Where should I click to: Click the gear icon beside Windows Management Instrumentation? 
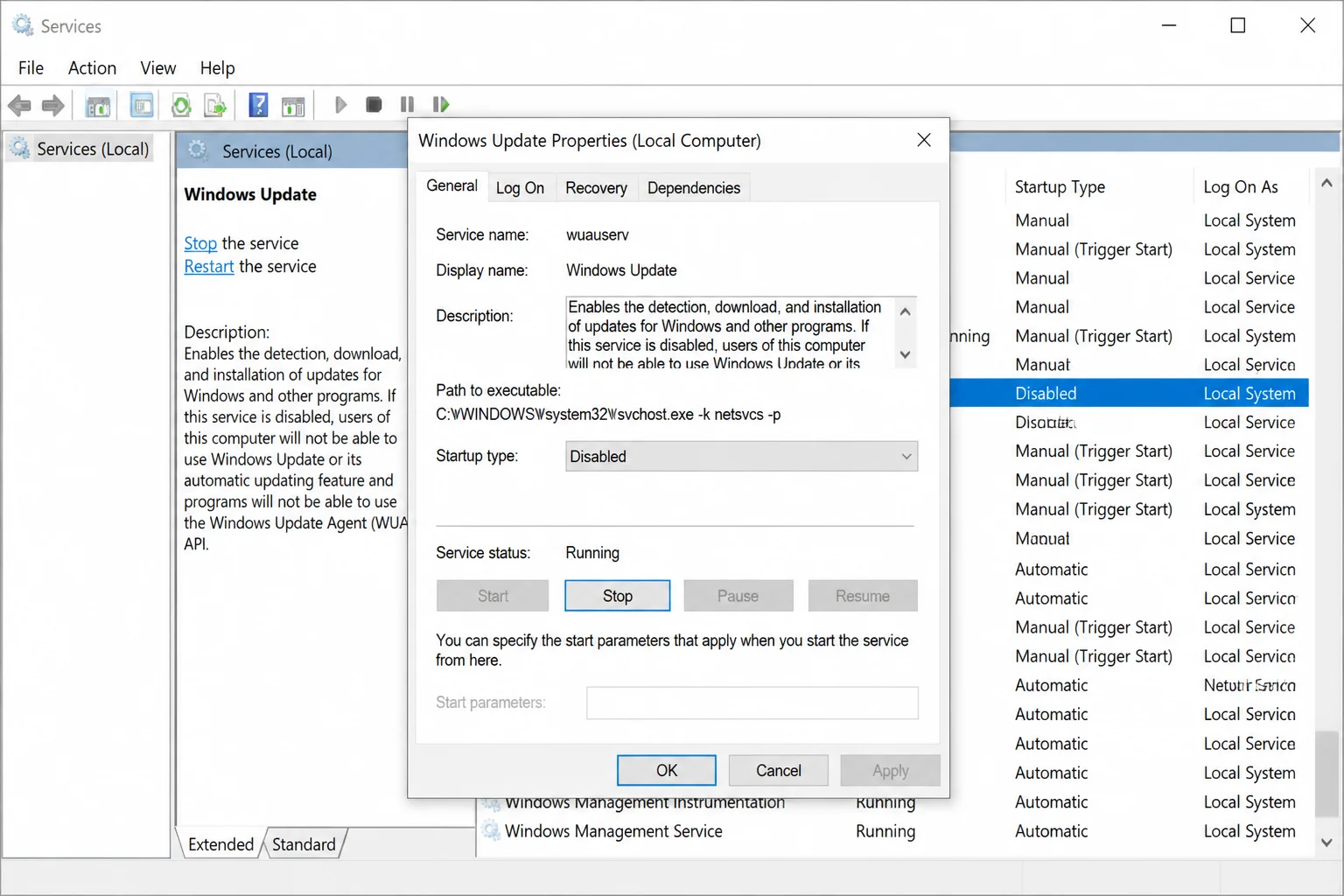click(491, 802)
